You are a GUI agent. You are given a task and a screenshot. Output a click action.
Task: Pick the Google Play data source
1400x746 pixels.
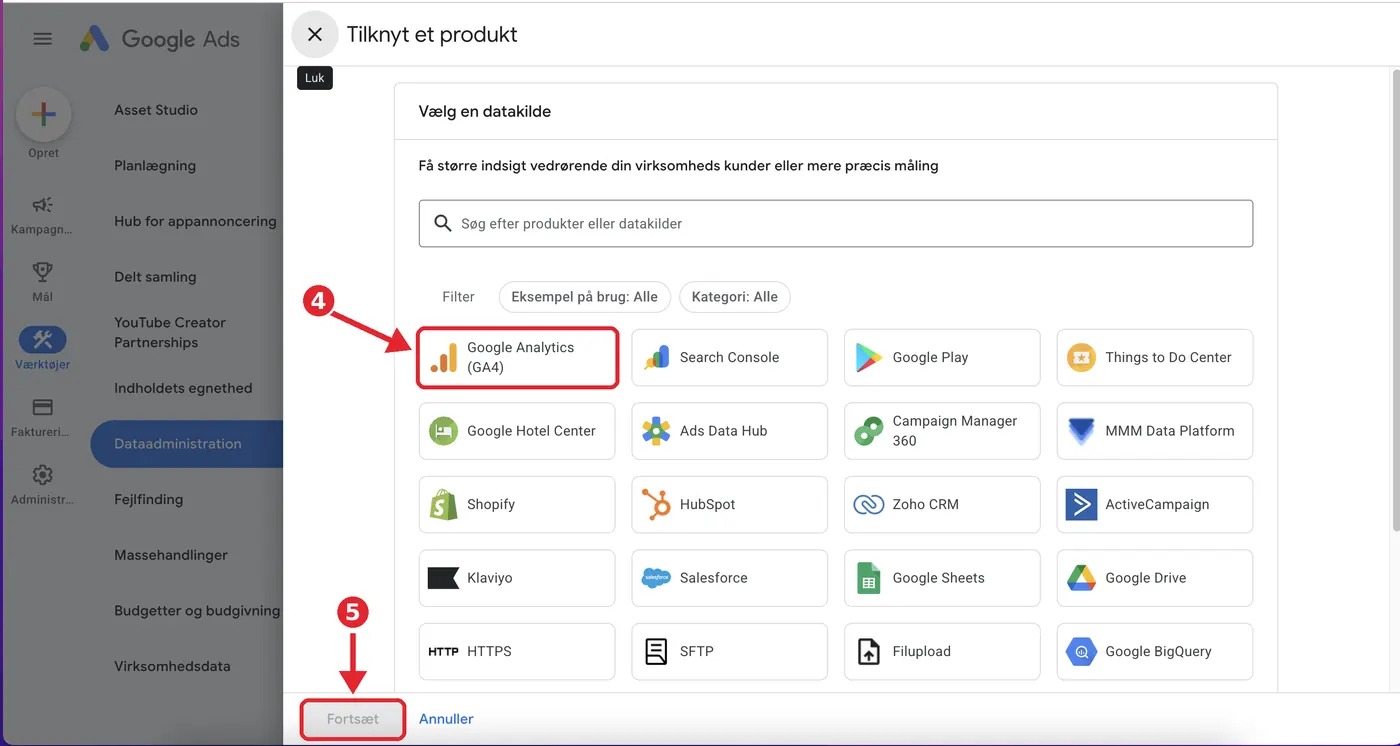click(x=942, y=357)
